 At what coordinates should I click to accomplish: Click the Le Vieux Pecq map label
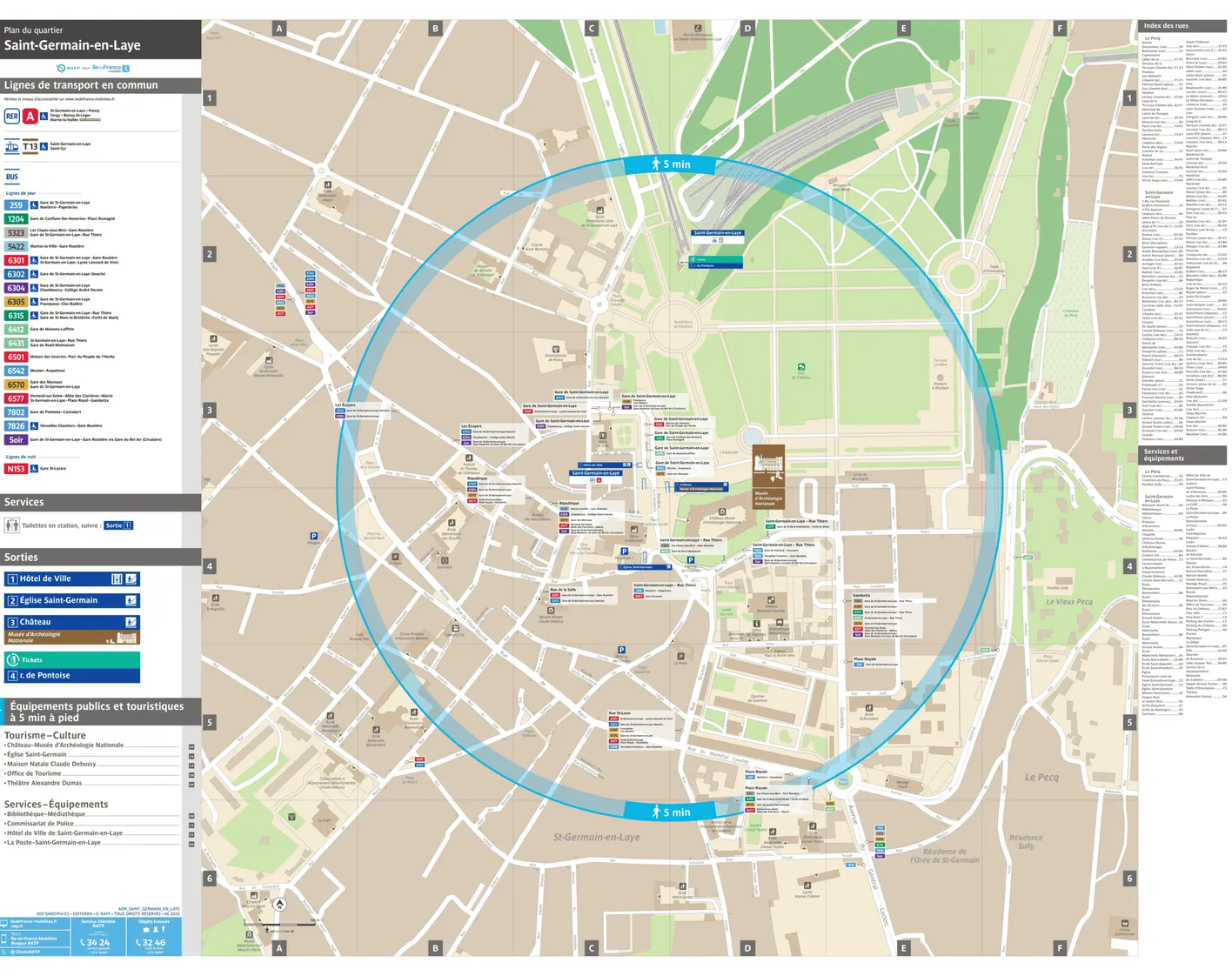1068,602
